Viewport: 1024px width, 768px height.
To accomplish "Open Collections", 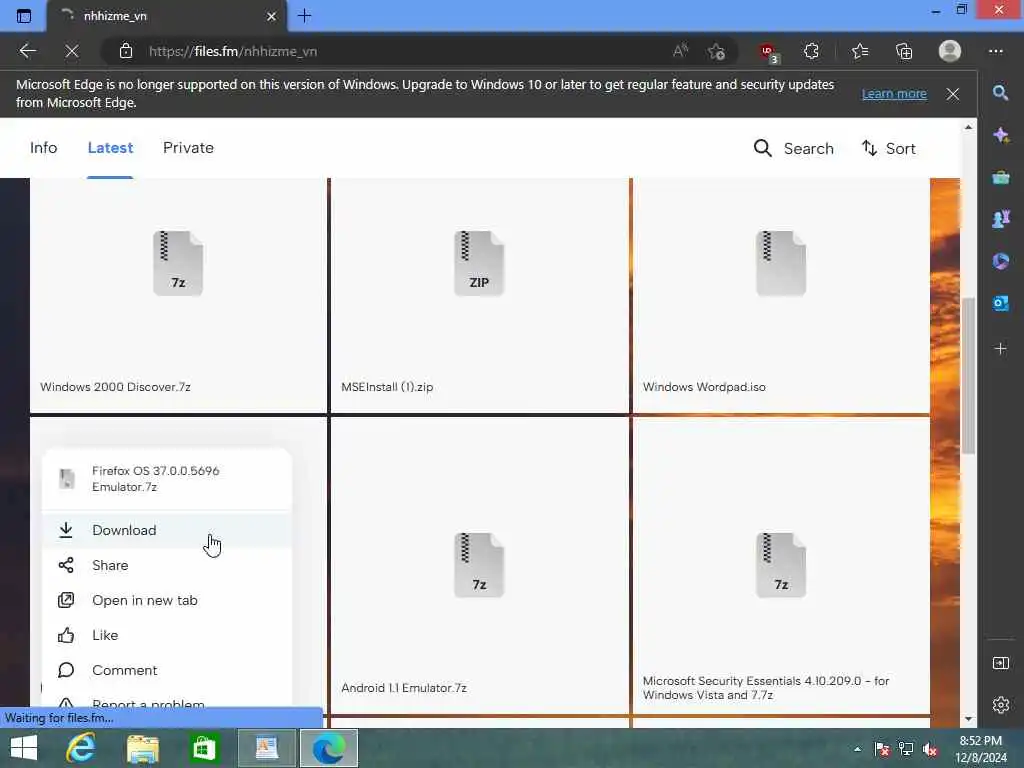I will [904, 51].
